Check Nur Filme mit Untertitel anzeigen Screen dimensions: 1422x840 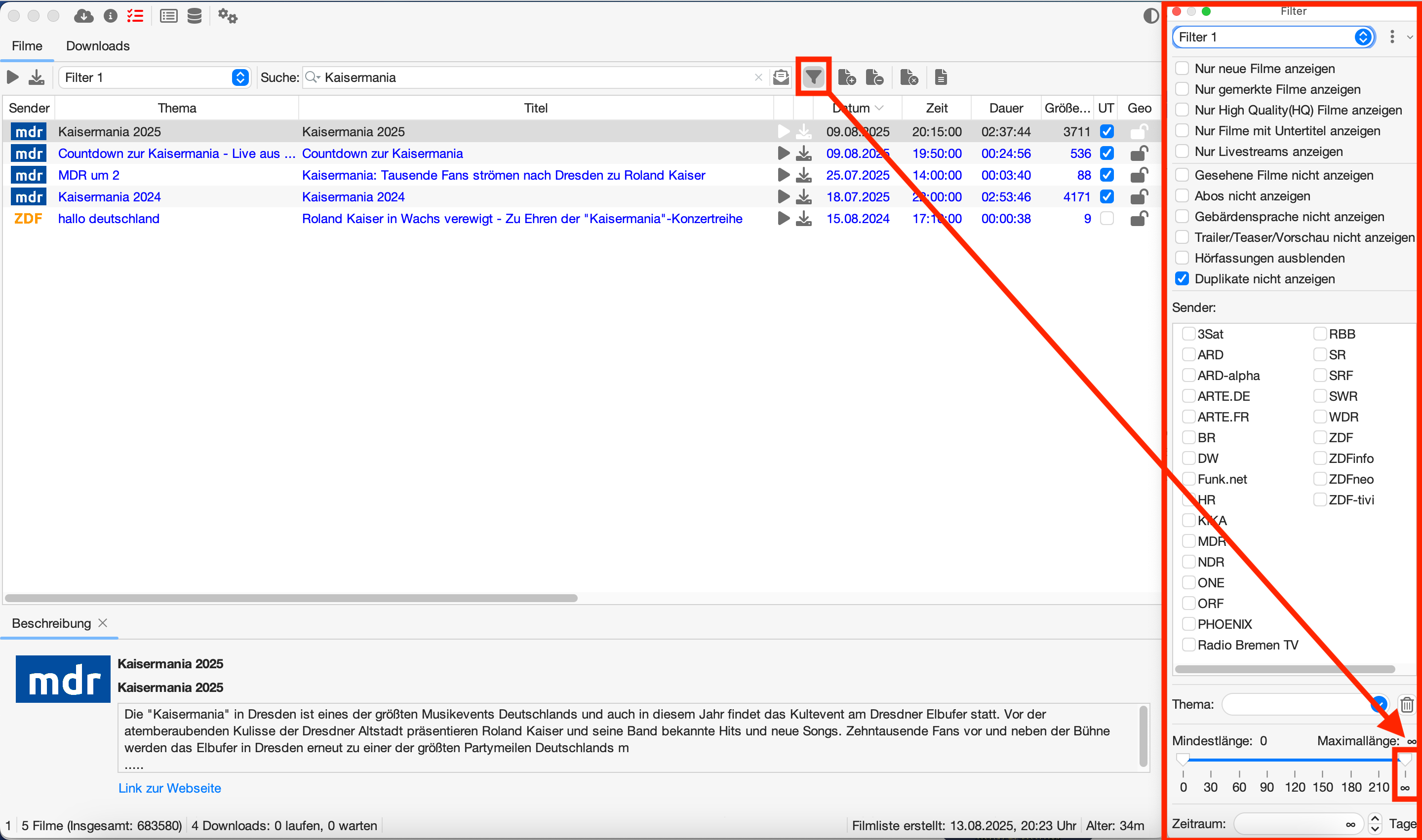tap(1182, 131)
